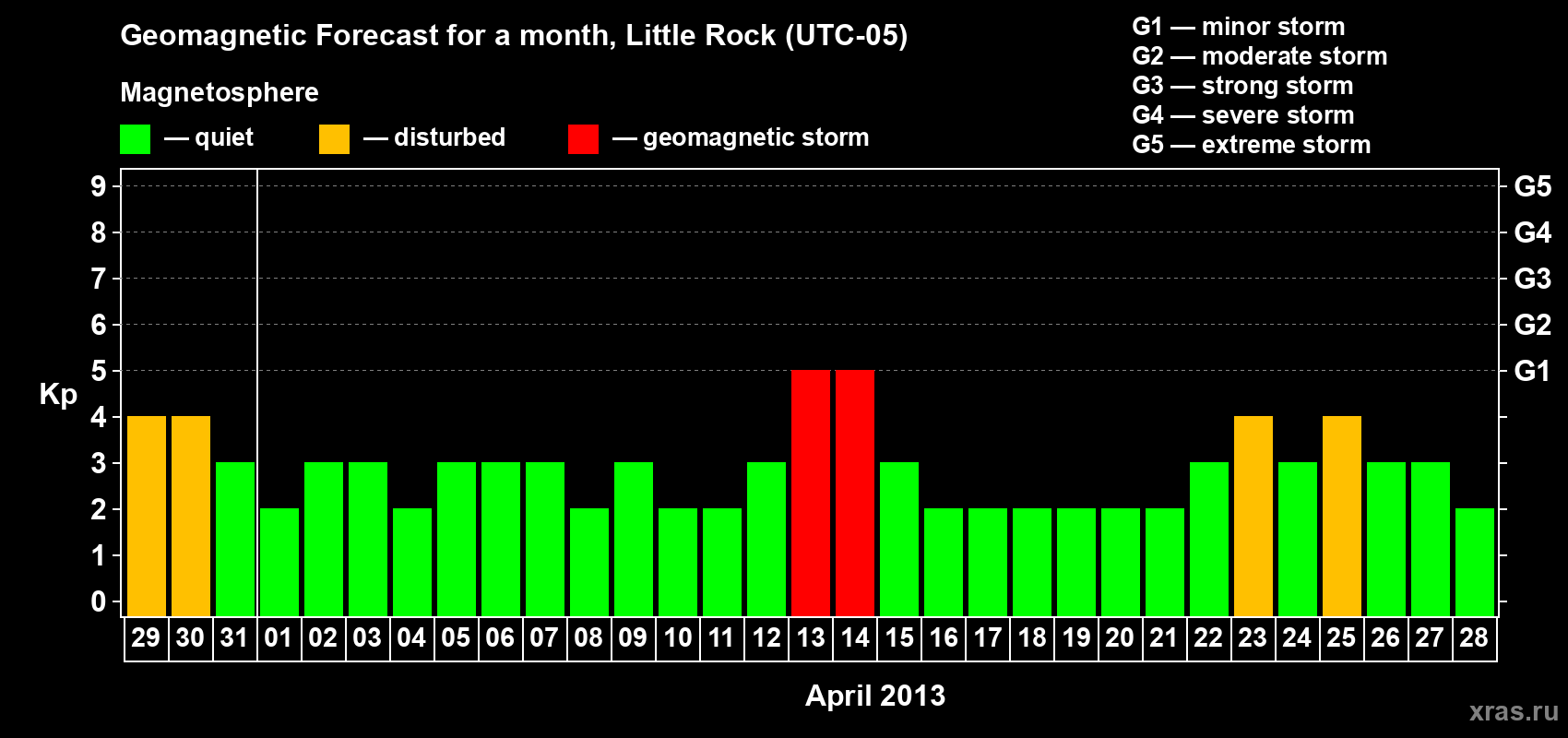Image resolution: width=1568 pixels, height=738 pixels.
Task: Select the green bar for April 12
Action: pos(766,539)
